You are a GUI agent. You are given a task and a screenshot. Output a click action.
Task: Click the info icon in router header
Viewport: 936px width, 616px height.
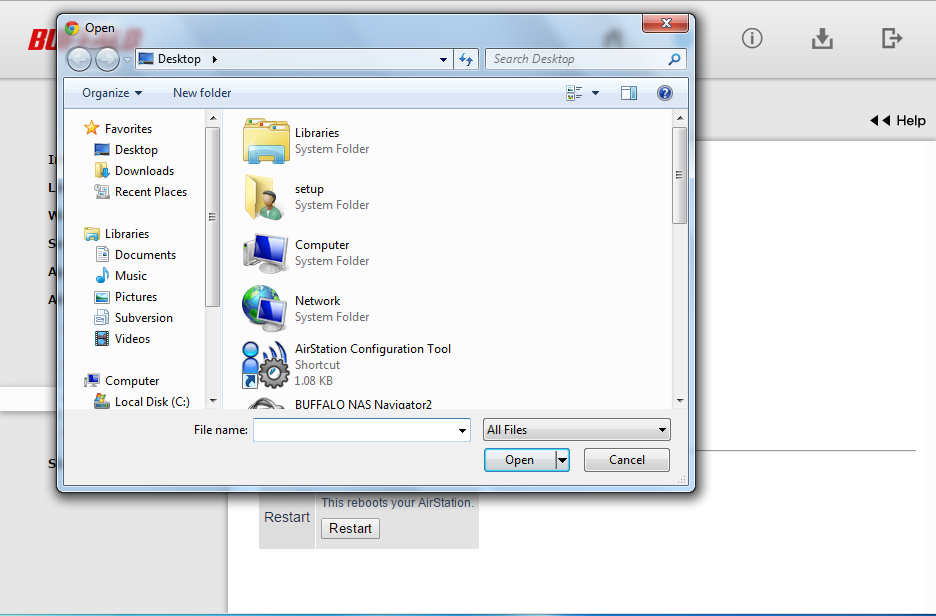(752, 38)
